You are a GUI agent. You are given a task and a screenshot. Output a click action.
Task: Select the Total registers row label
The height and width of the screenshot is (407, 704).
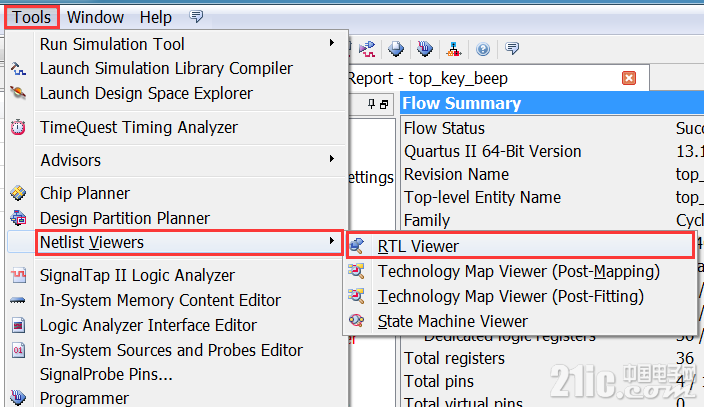pyautogui.click(x=454, y=358)
